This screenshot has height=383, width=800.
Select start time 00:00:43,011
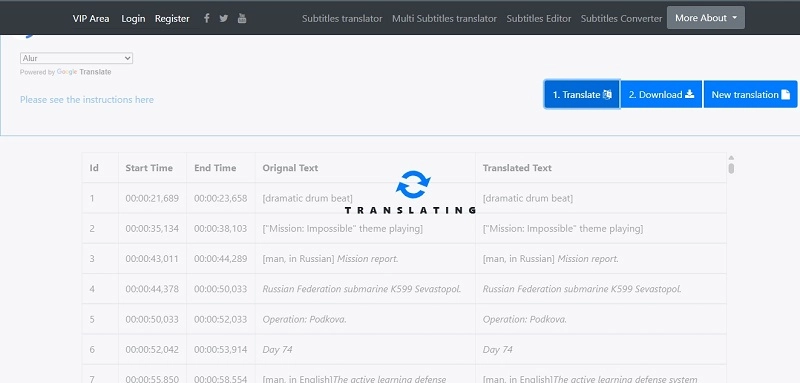click(152, 259)
